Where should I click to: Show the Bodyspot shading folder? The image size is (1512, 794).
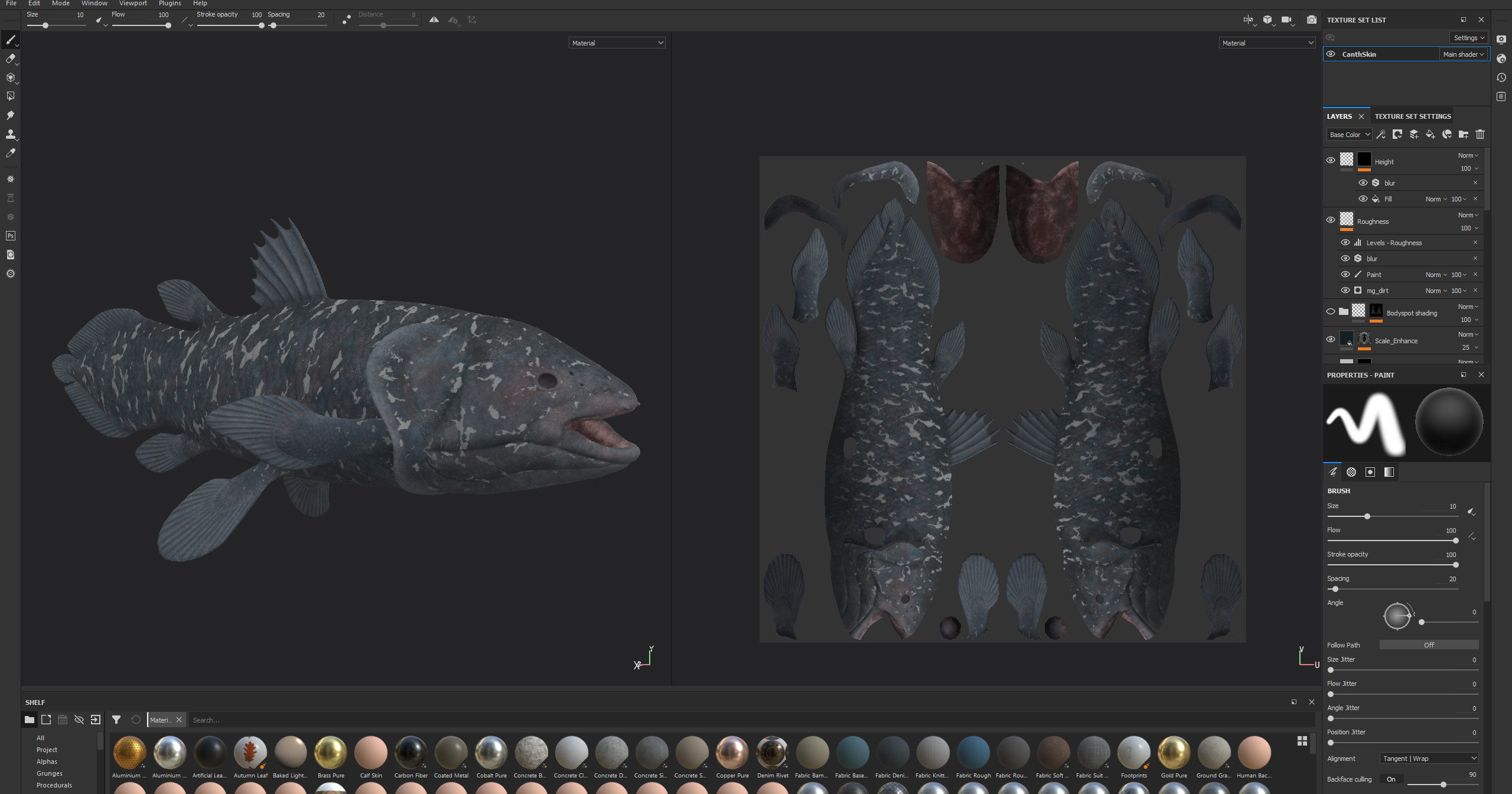click(1331, 312)
